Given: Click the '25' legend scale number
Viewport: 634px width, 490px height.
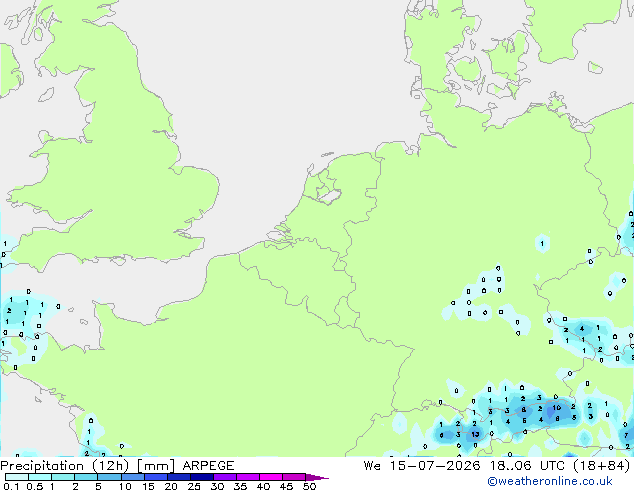Looking at the screenshot, I should 194,486.
